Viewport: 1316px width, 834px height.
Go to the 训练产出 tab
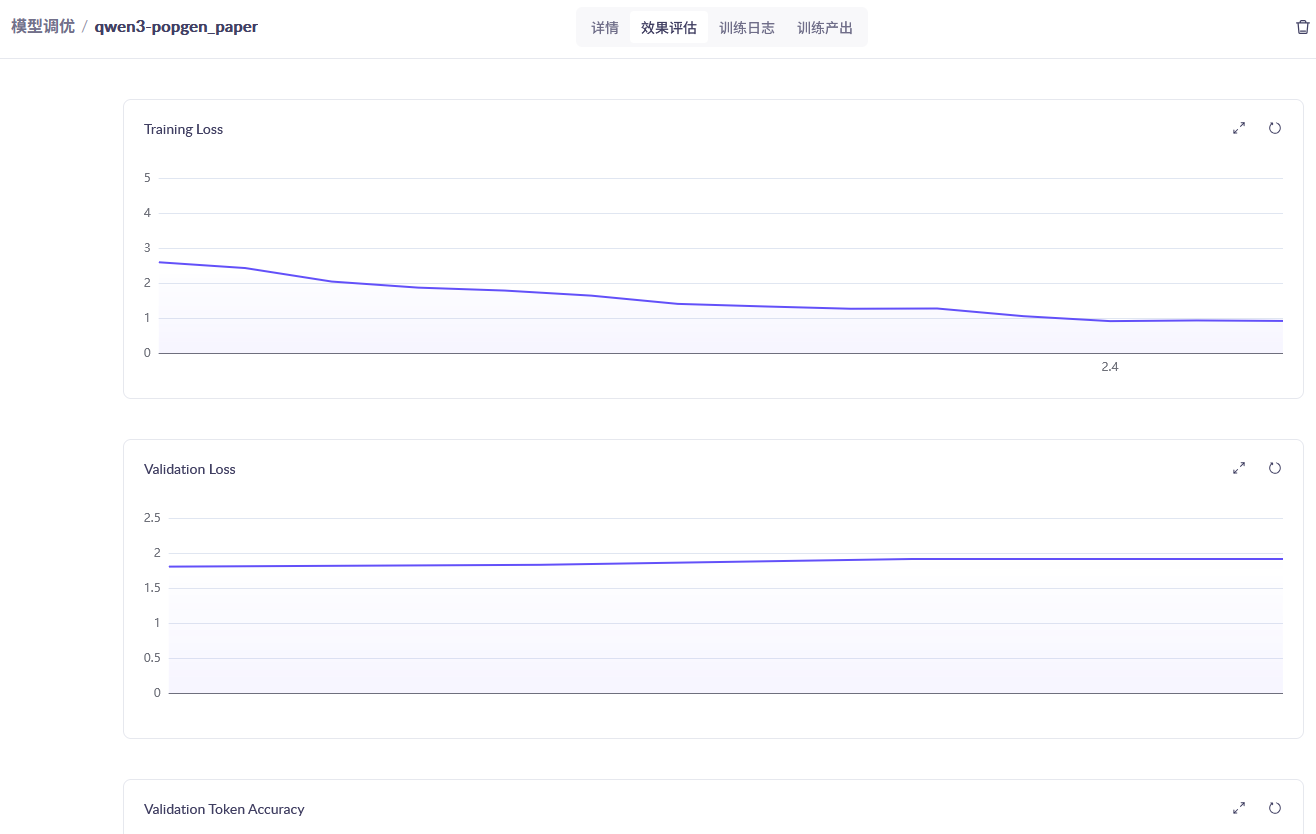pyautogui.click(x=825, y=28)
